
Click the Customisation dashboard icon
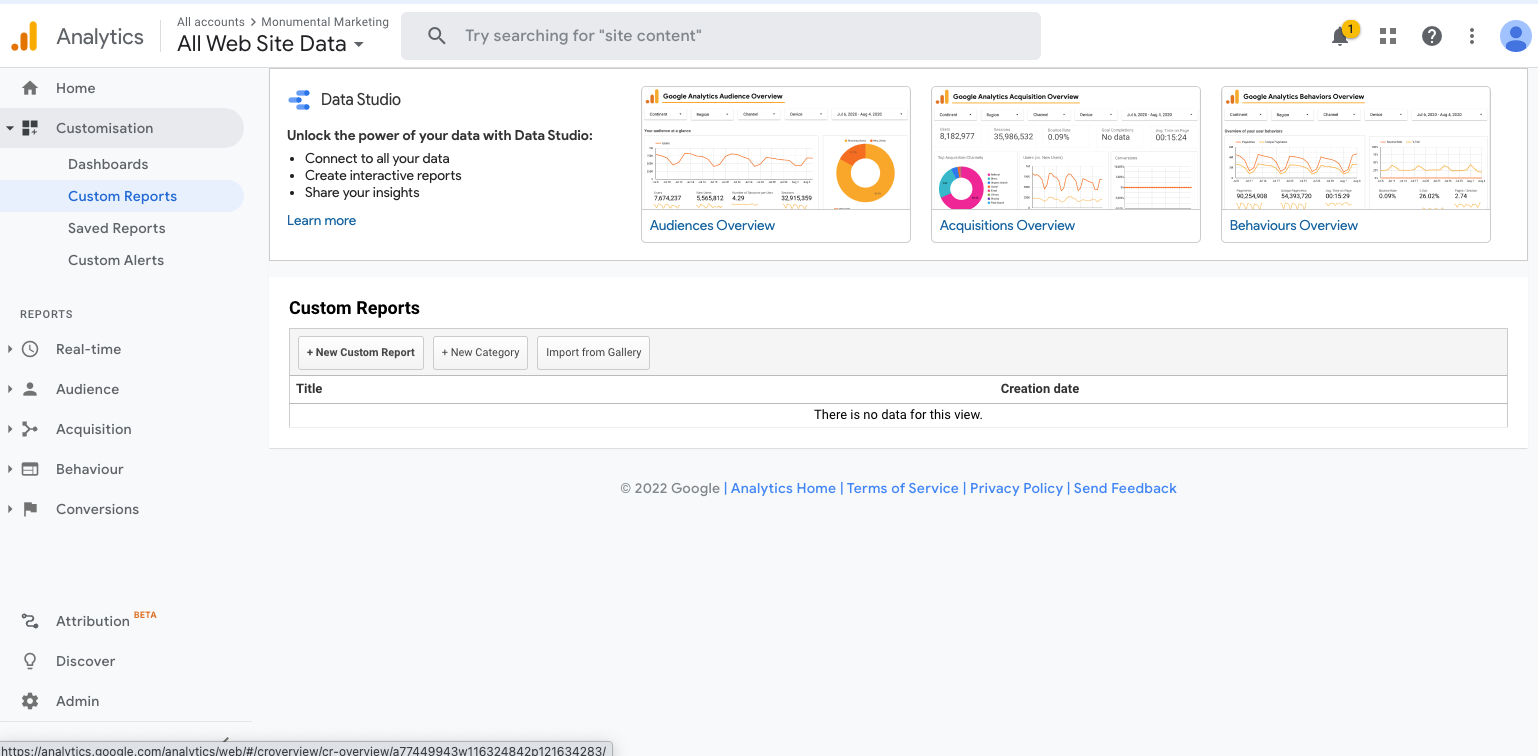(x=30, y=128)
